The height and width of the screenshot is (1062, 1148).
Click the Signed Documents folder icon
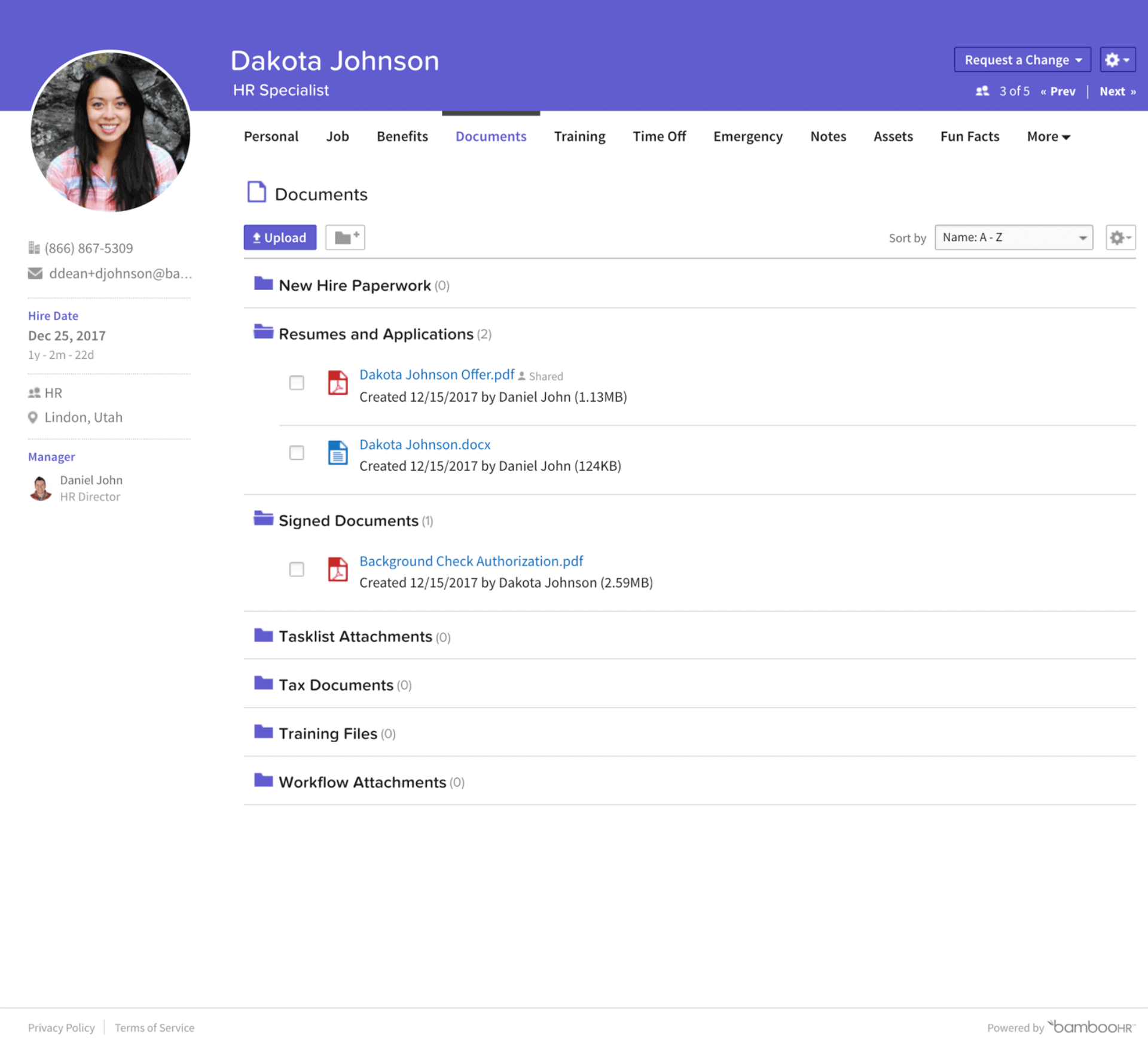263,518
